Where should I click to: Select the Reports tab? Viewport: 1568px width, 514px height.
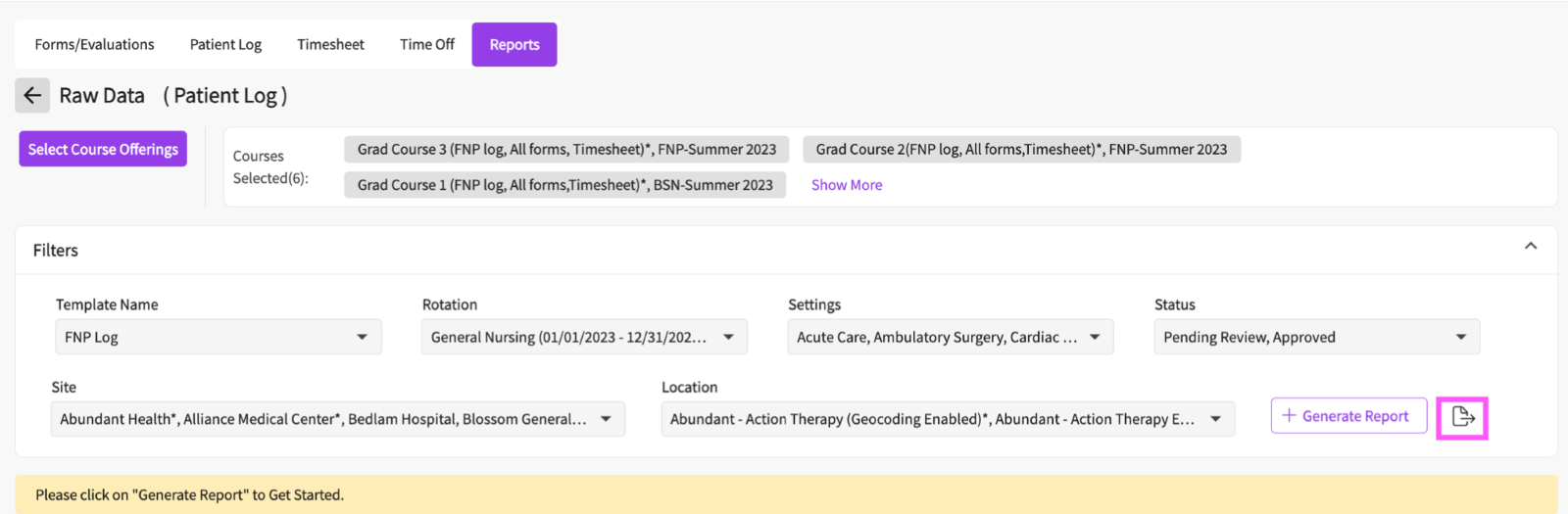coord(514,45)
